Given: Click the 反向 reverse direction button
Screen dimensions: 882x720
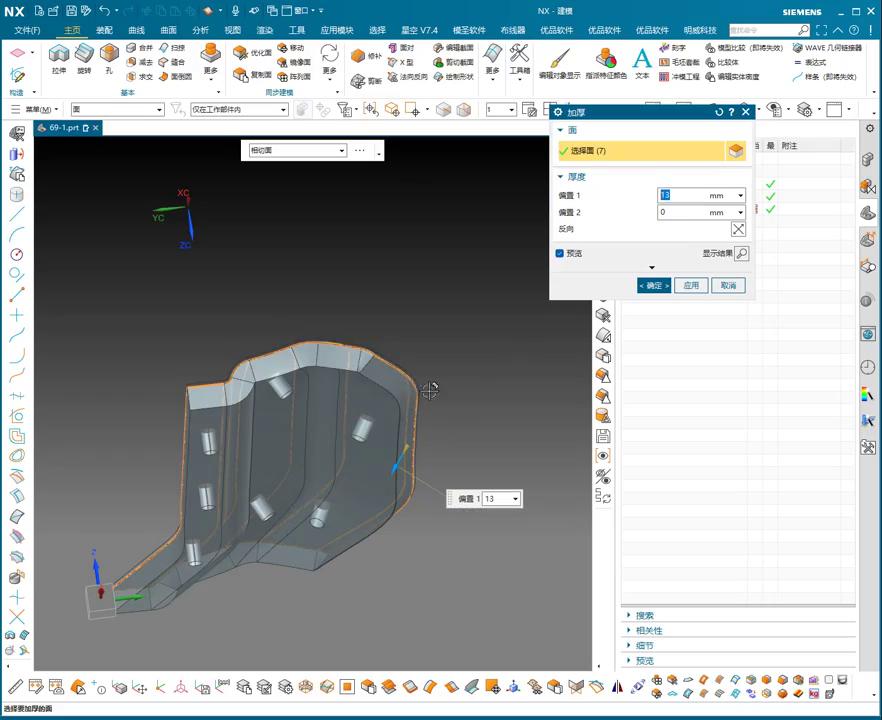Looking at the screenshot, I should coord(738,229).
